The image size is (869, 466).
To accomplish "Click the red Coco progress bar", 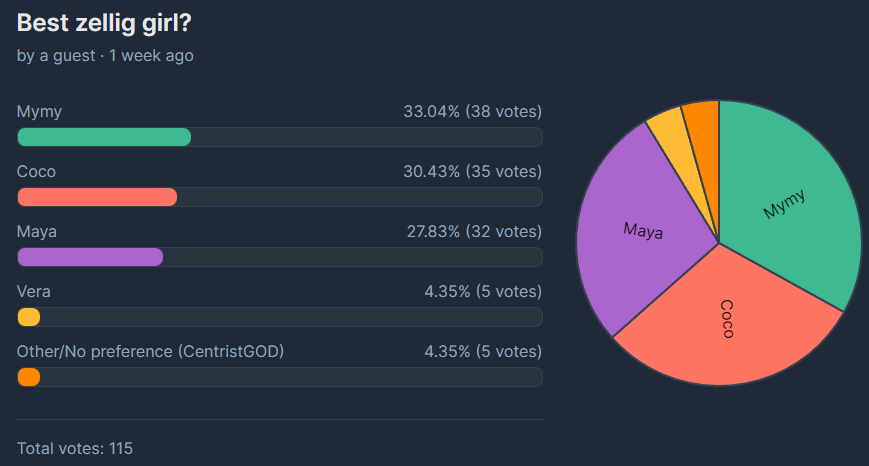I will [97, 197].
